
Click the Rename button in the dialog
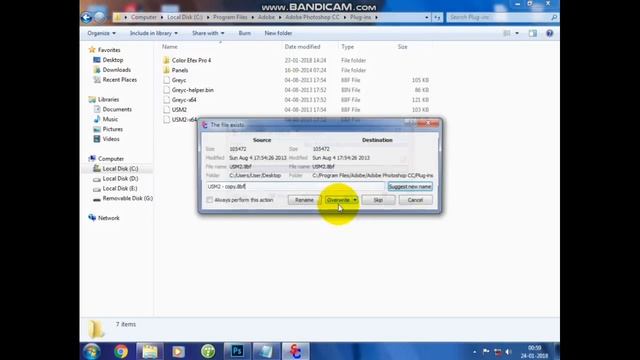[304, 200]
